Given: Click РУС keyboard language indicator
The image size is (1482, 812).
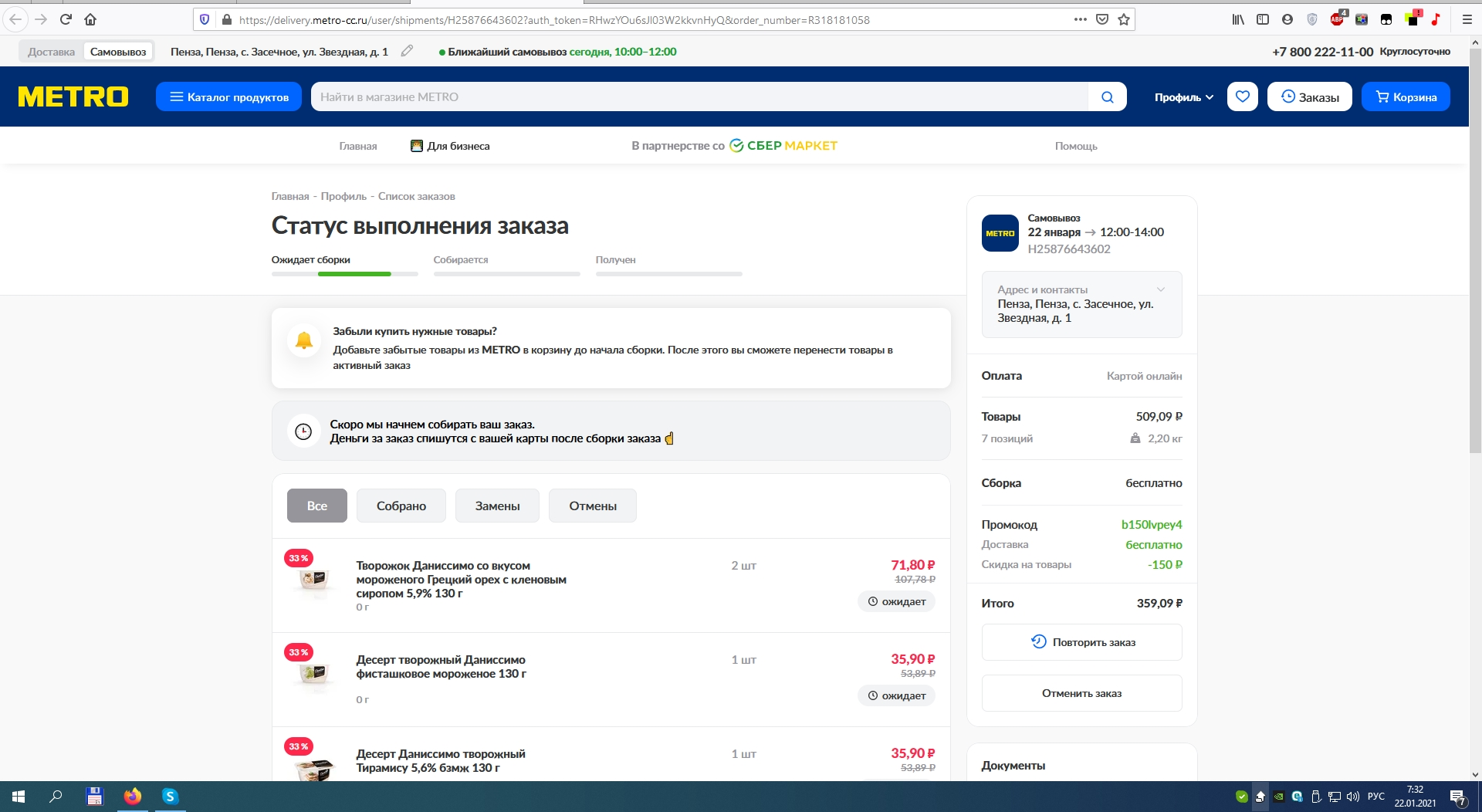Looking at the screenshot, I should point(1375,797).
